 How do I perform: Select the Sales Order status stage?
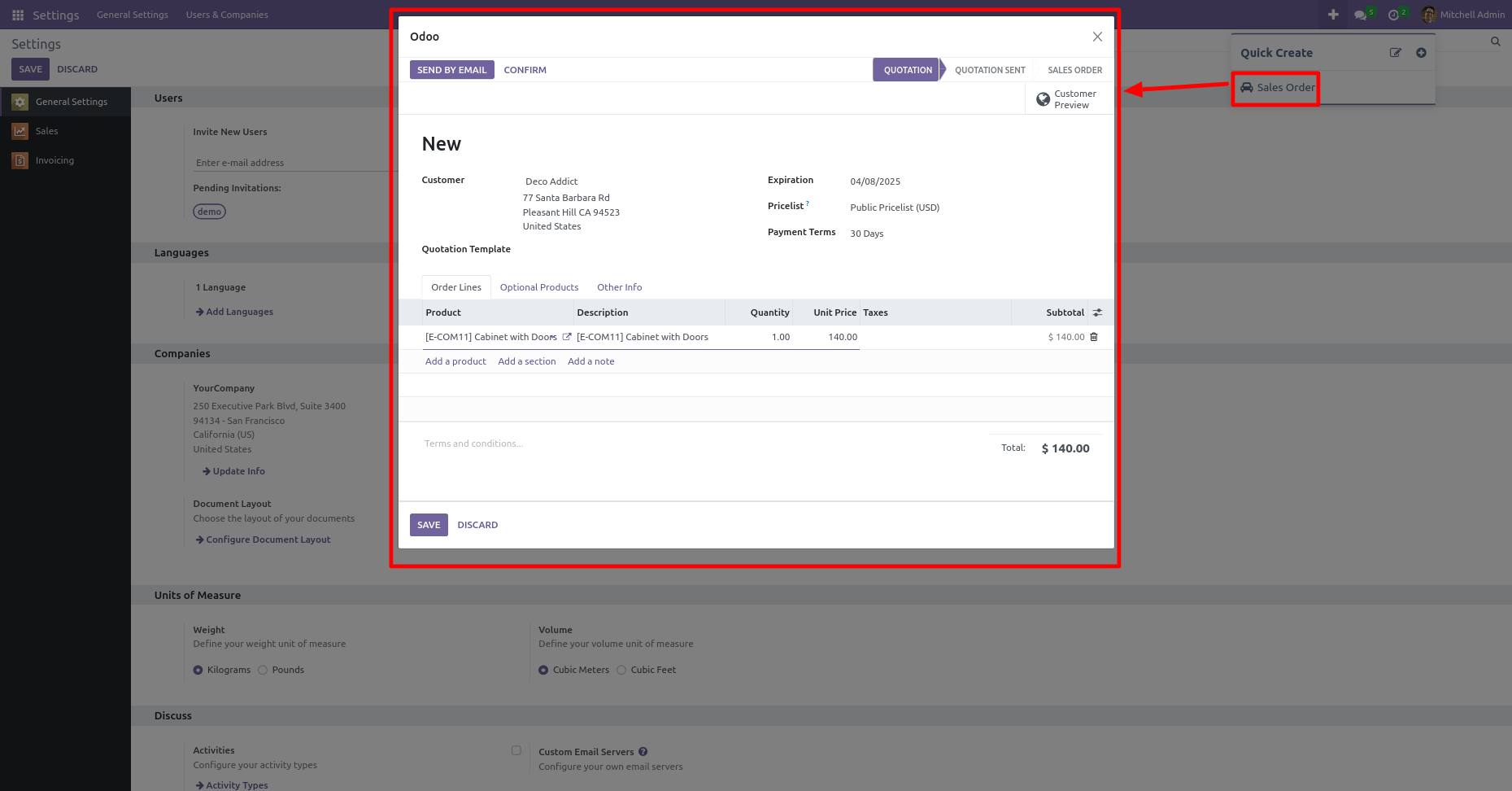point(1075,70)
